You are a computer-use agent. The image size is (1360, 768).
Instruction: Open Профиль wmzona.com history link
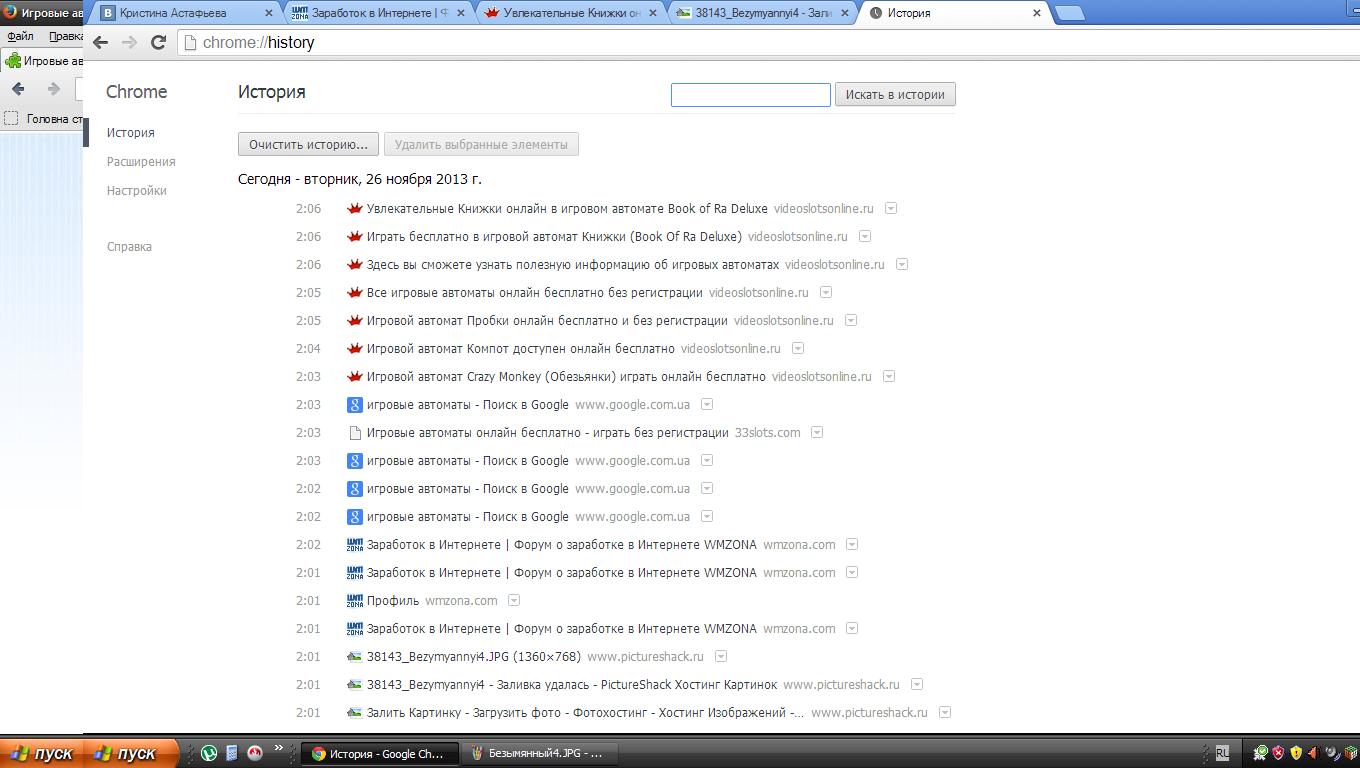tap(393, 601)
